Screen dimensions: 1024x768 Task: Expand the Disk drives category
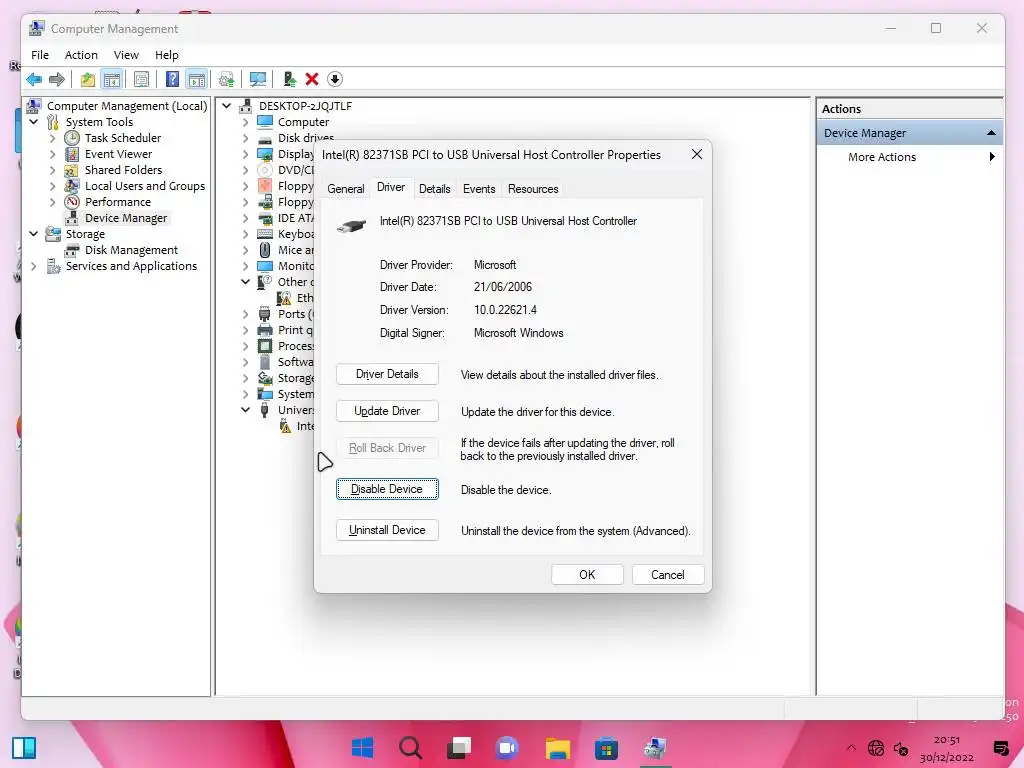[246, 138]
